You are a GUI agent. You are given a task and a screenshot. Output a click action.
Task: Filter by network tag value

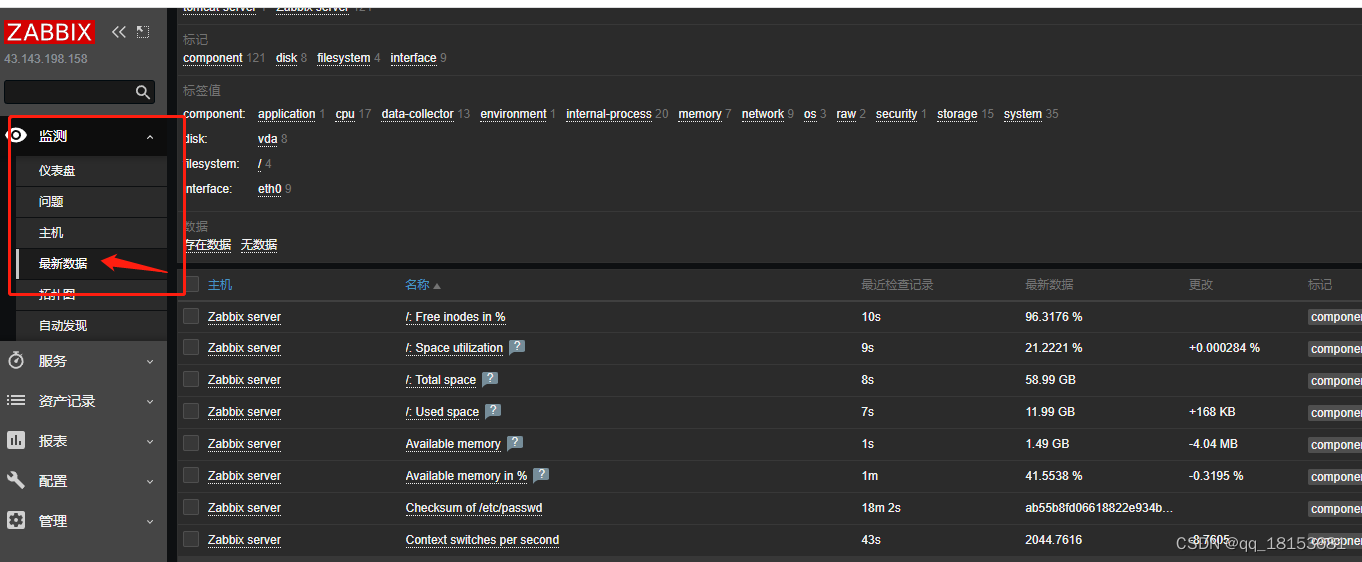(x=763, y=114)
